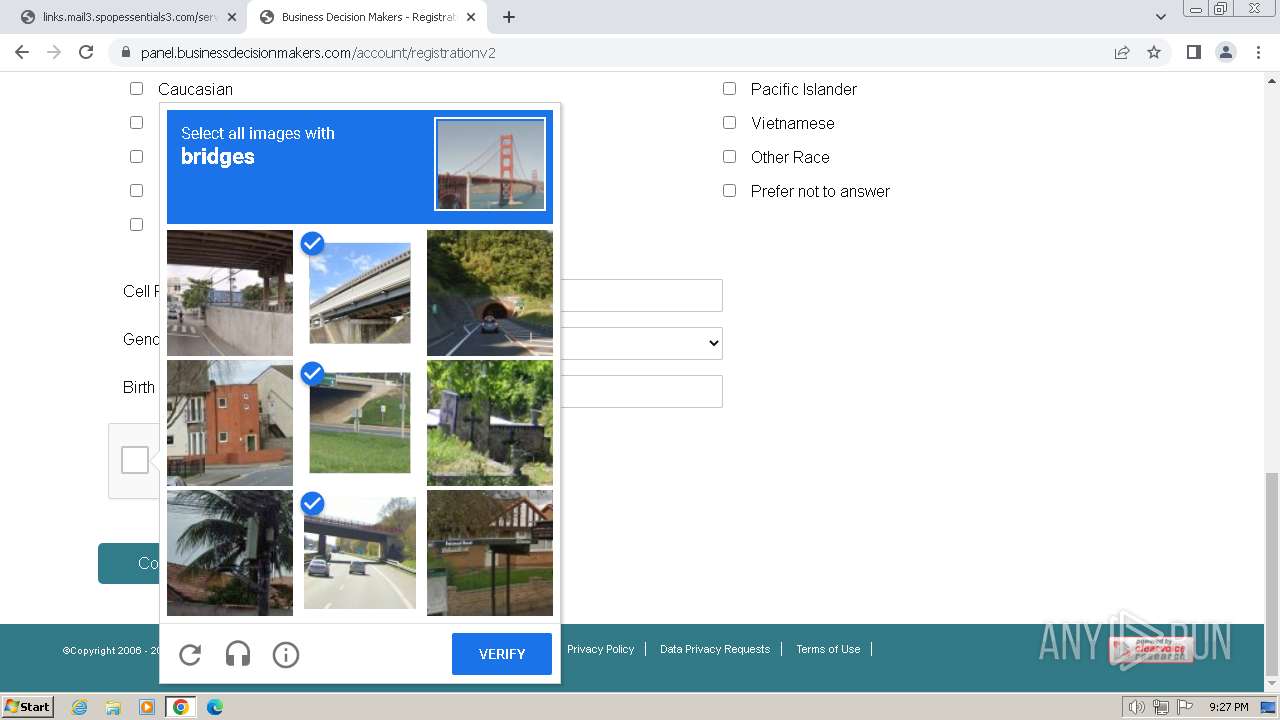
Task: Deselect the highway overpass with cars image
Action: [x=360, y=553]
